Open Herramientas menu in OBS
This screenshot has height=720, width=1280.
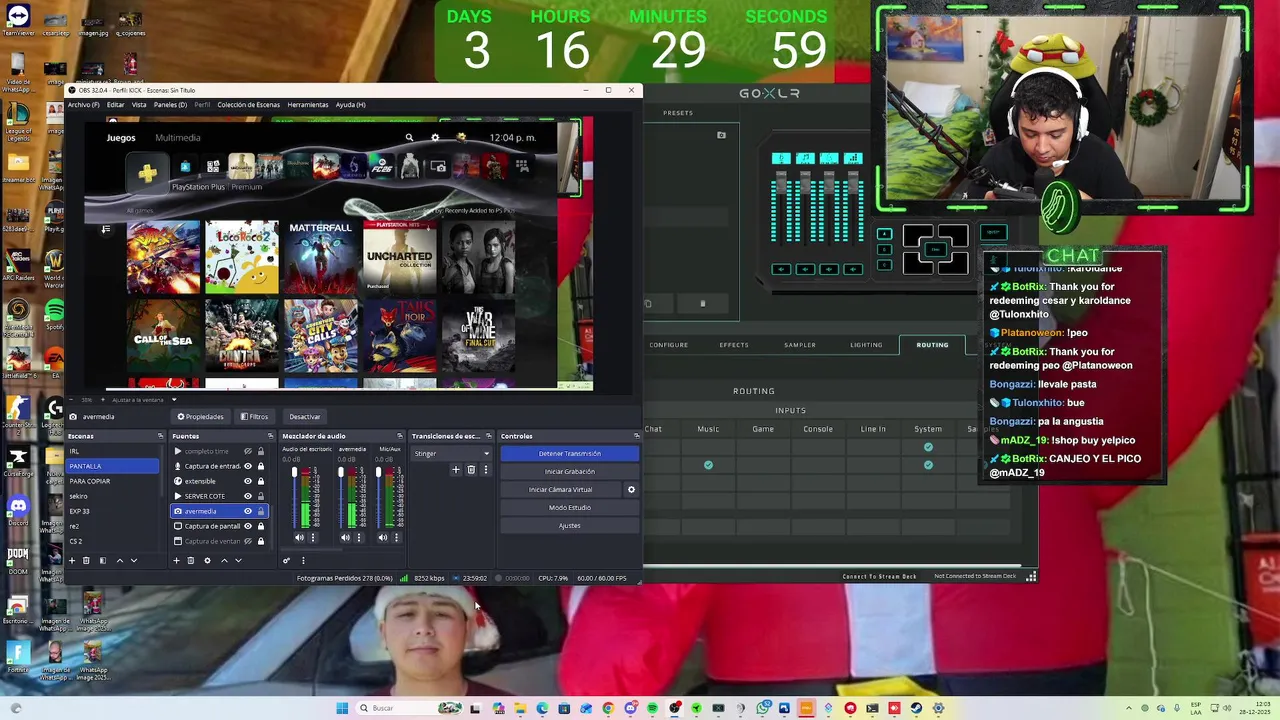click(308, 104)
